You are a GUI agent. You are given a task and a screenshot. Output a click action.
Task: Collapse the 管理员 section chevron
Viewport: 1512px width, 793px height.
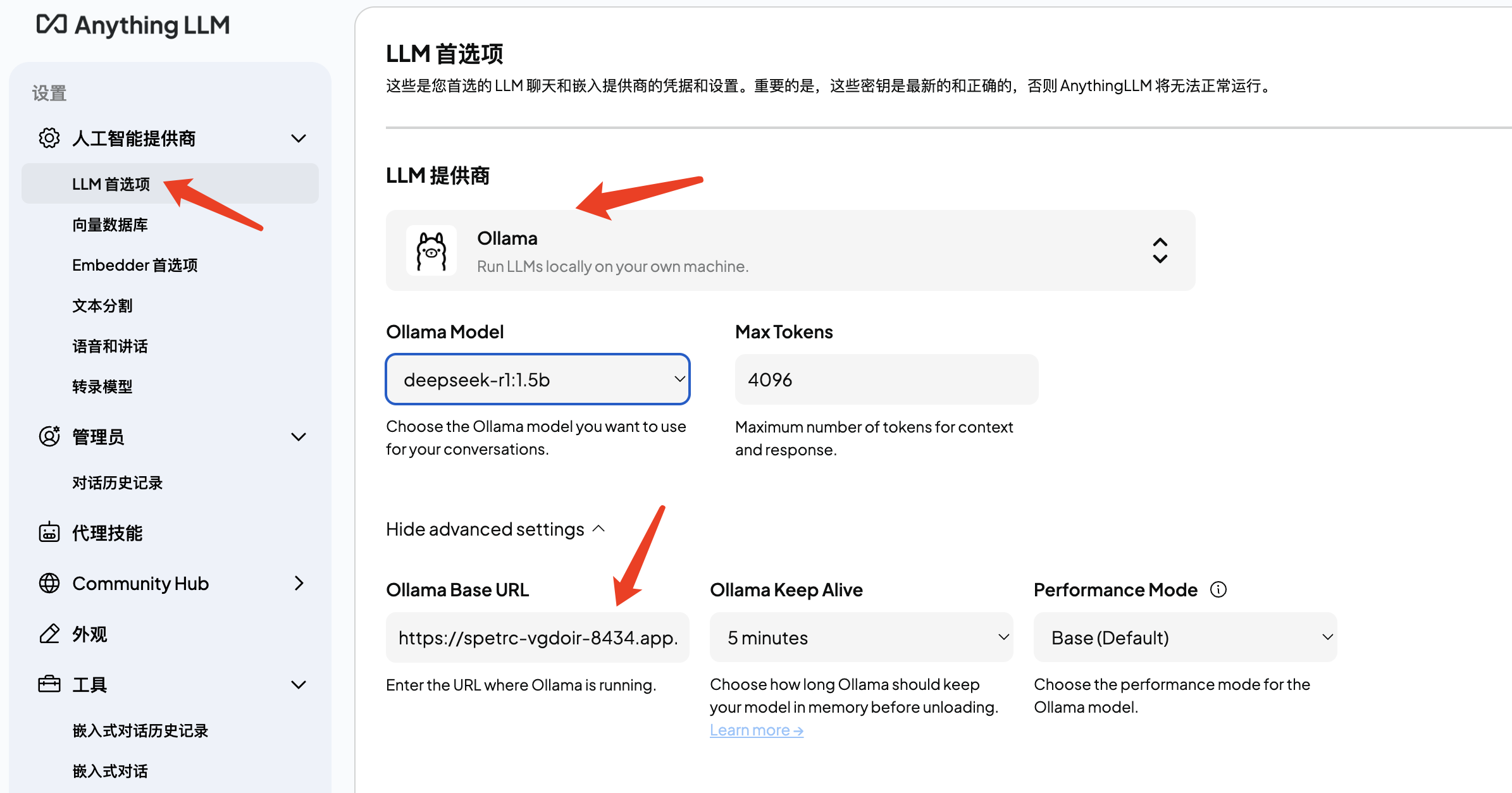point(299,436)
